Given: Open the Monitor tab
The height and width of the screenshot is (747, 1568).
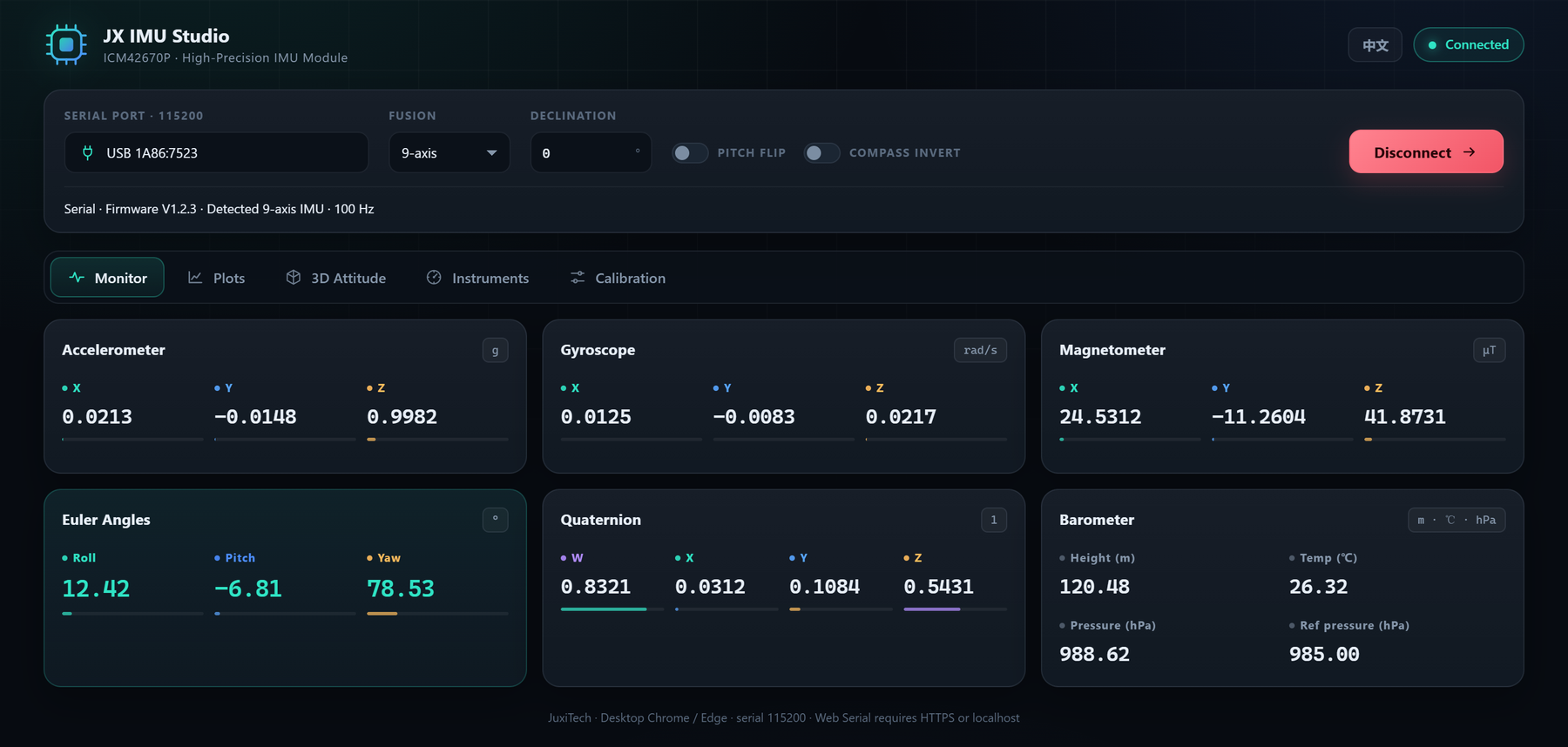Looking at the screenshot, I should coord(107,277).
